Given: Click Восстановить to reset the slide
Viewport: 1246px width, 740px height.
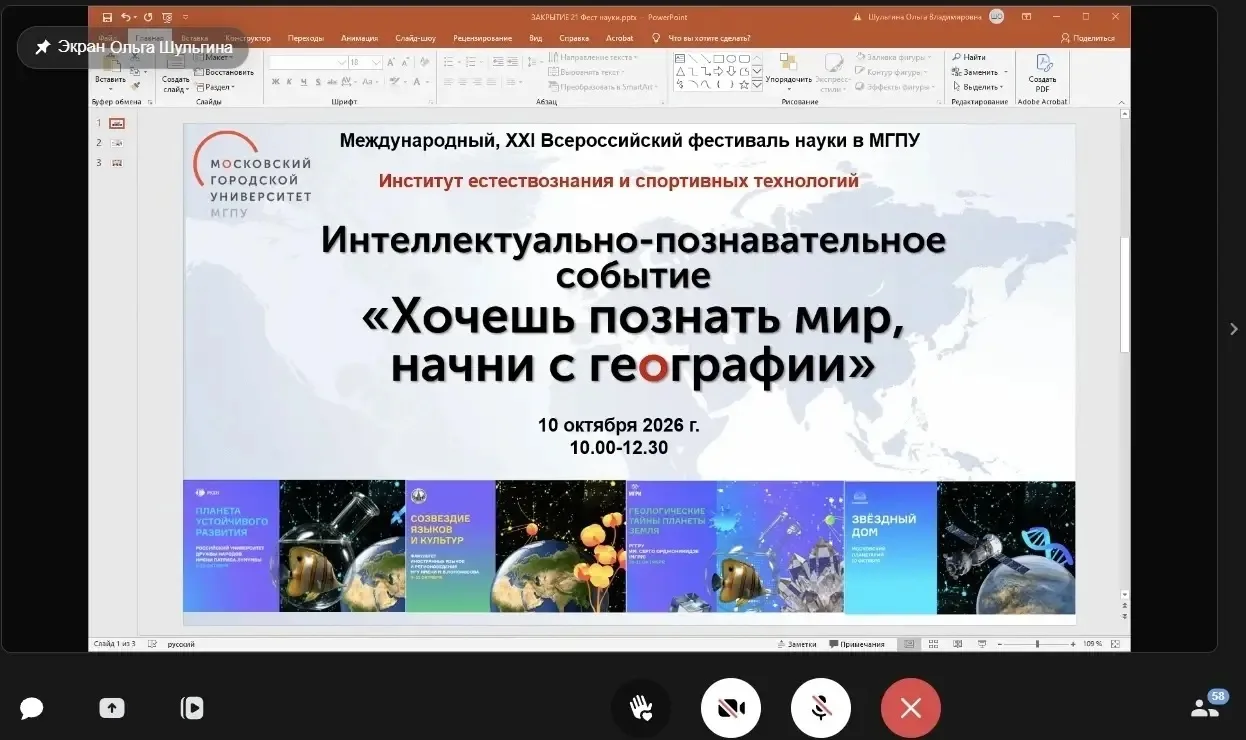Looking at the screenshot, I should coord(222,72).
